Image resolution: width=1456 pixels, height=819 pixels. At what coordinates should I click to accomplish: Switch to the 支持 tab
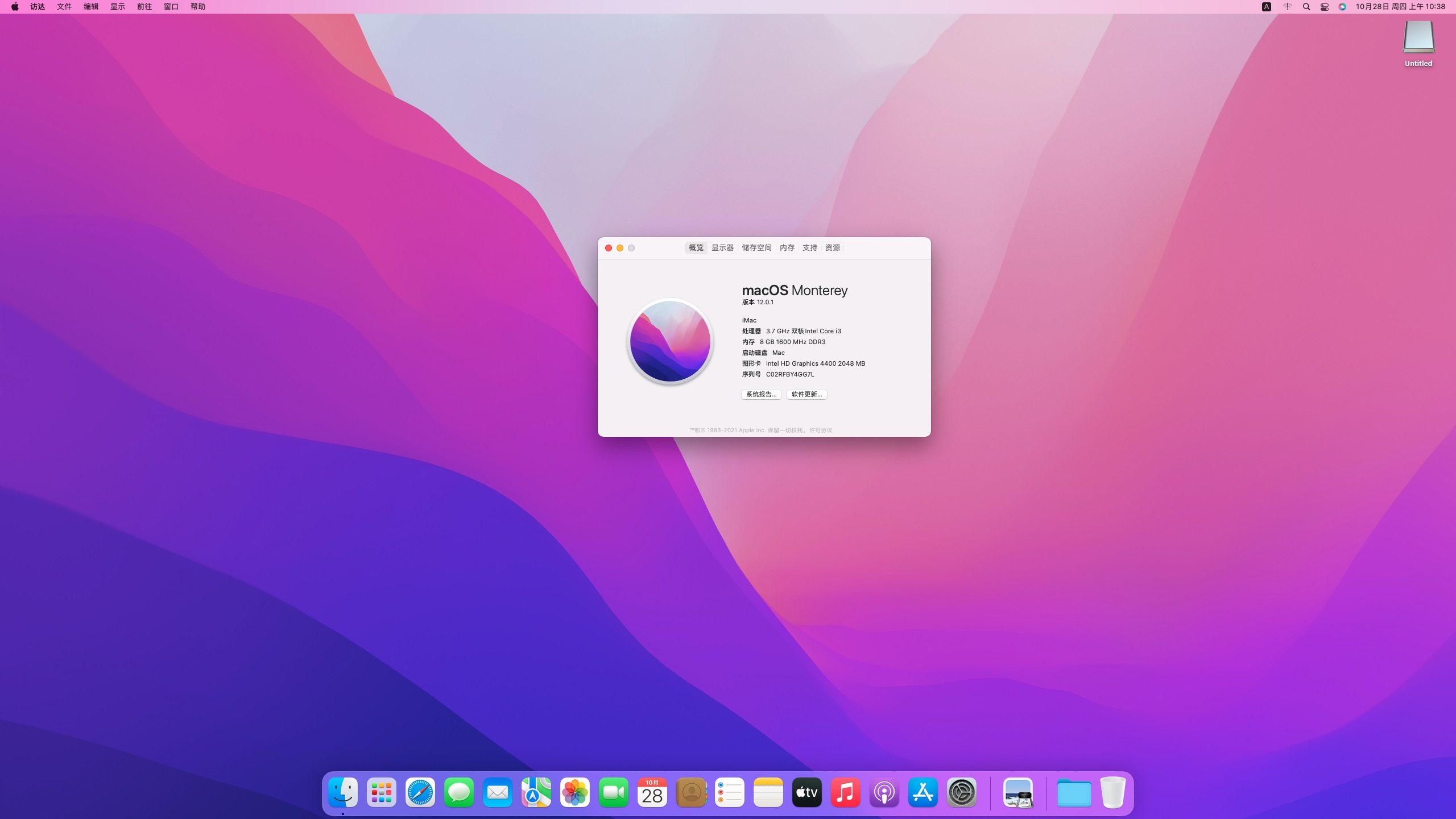click(x=810, y=248)
